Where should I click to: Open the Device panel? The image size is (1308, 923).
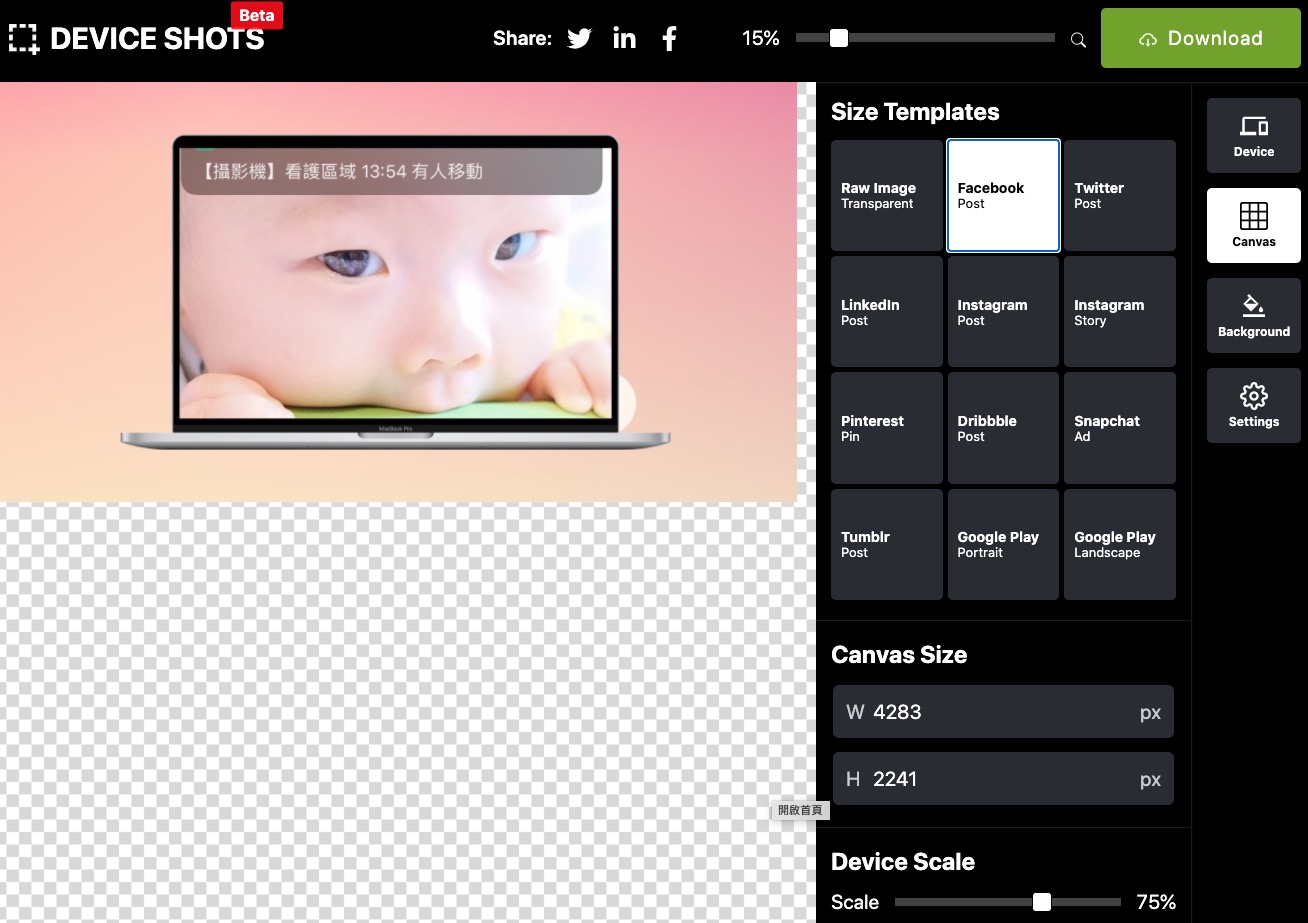[x=1253, y=135]
